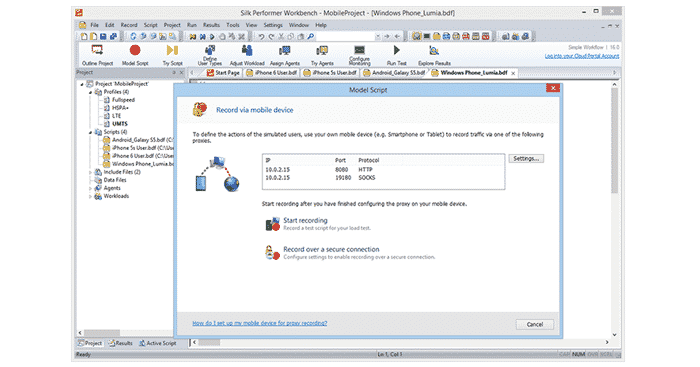The width and height of the screenshot is (700, 367).
Task: Collapse the Project 'MobileProject' tree node
Action: (x=82, y=84)
